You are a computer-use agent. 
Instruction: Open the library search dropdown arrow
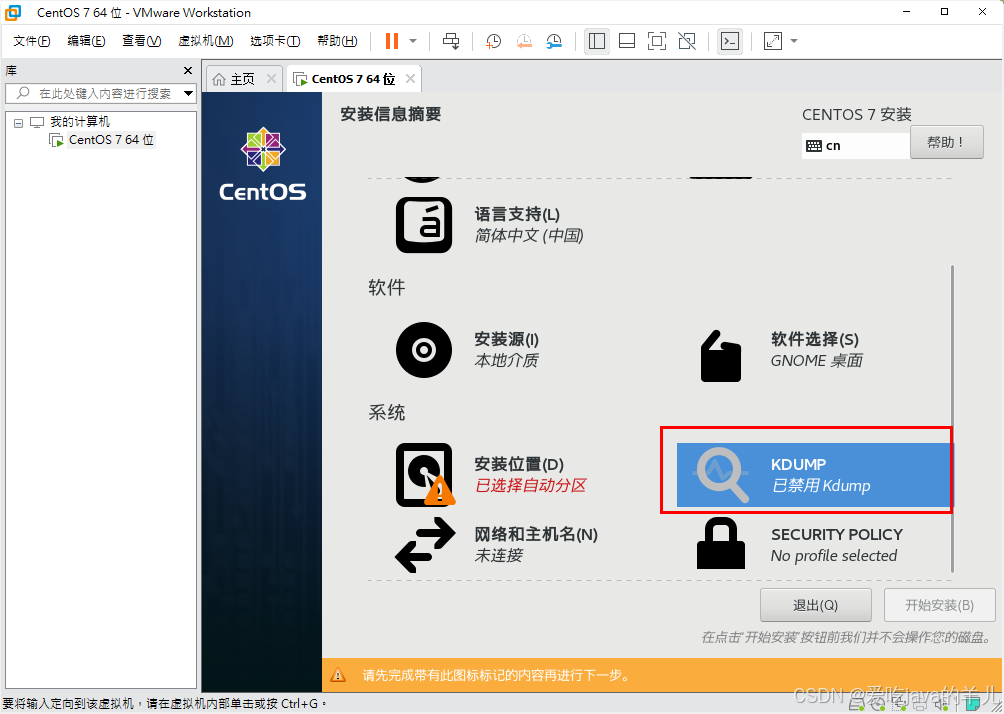coord(188,93)
